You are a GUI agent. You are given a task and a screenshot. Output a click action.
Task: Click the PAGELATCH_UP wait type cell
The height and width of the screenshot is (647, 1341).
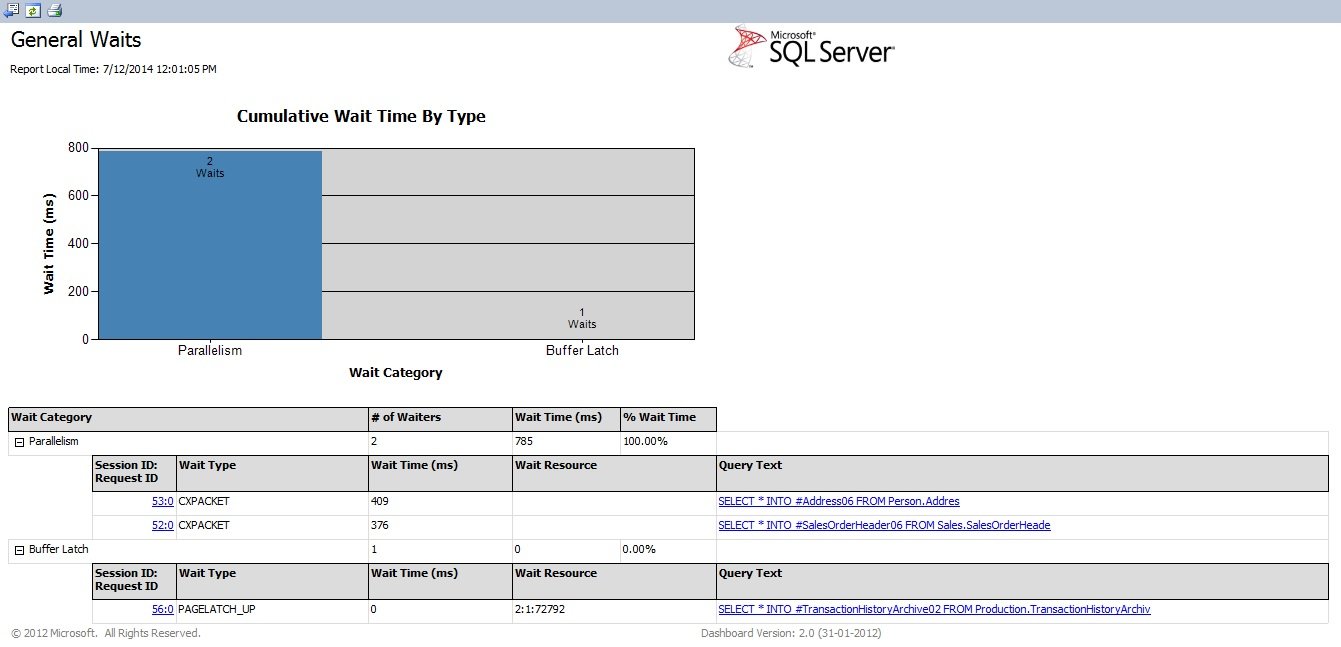[216, 609]
